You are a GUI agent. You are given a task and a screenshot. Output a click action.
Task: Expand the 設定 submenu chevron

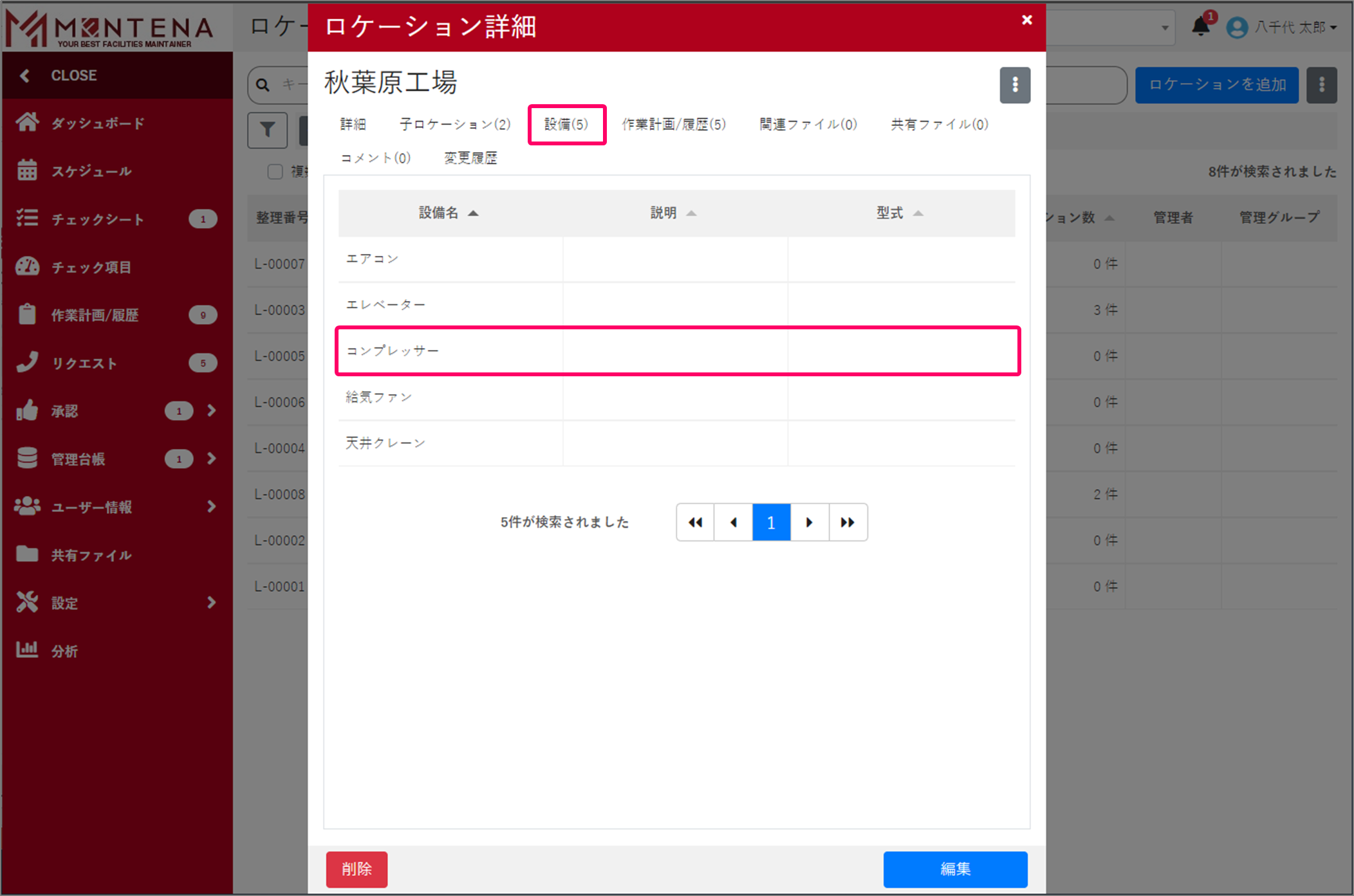(211, 603)
